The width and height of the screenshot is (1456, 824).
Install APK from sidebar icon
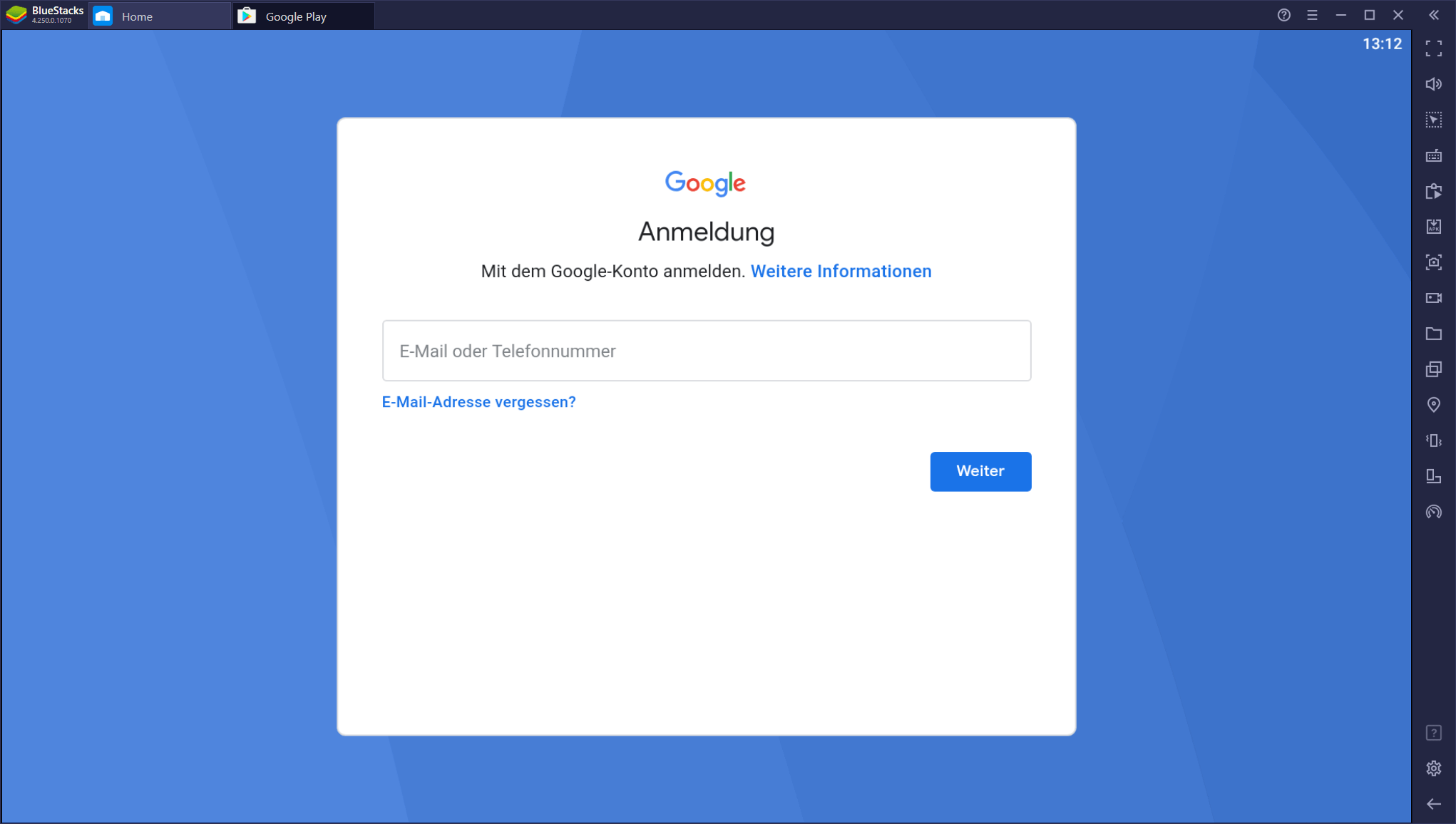[1433, 227]
